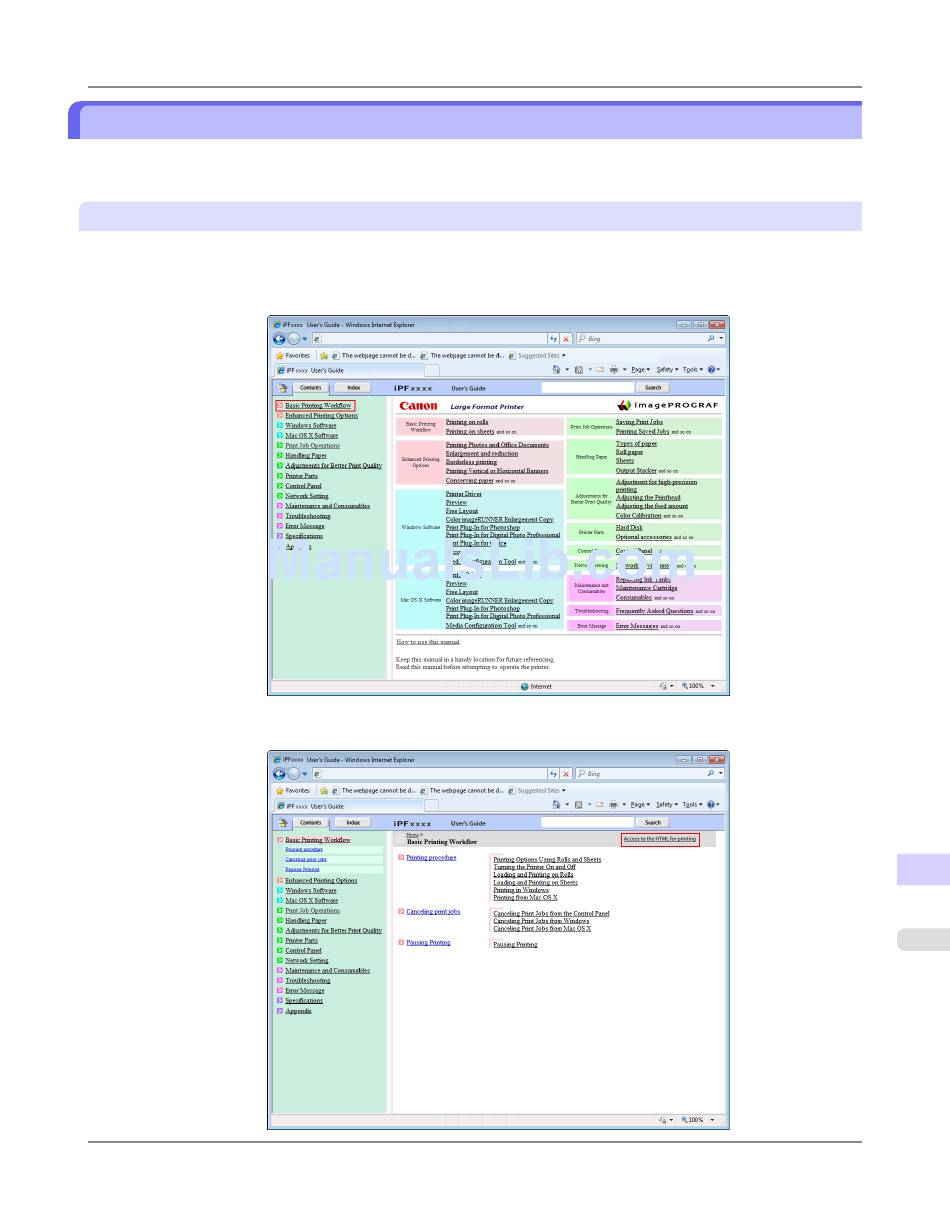
Task: Click guide search field in Canon home page window
Action: pyautogui.click(x=587, y=388)
